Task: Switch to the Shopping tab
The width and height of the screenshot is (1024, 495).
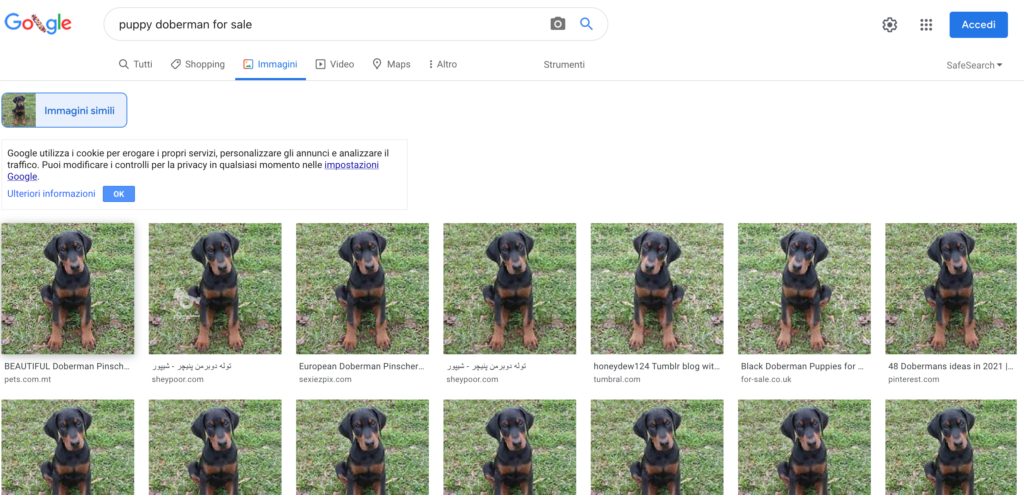Action: [197, 64]
